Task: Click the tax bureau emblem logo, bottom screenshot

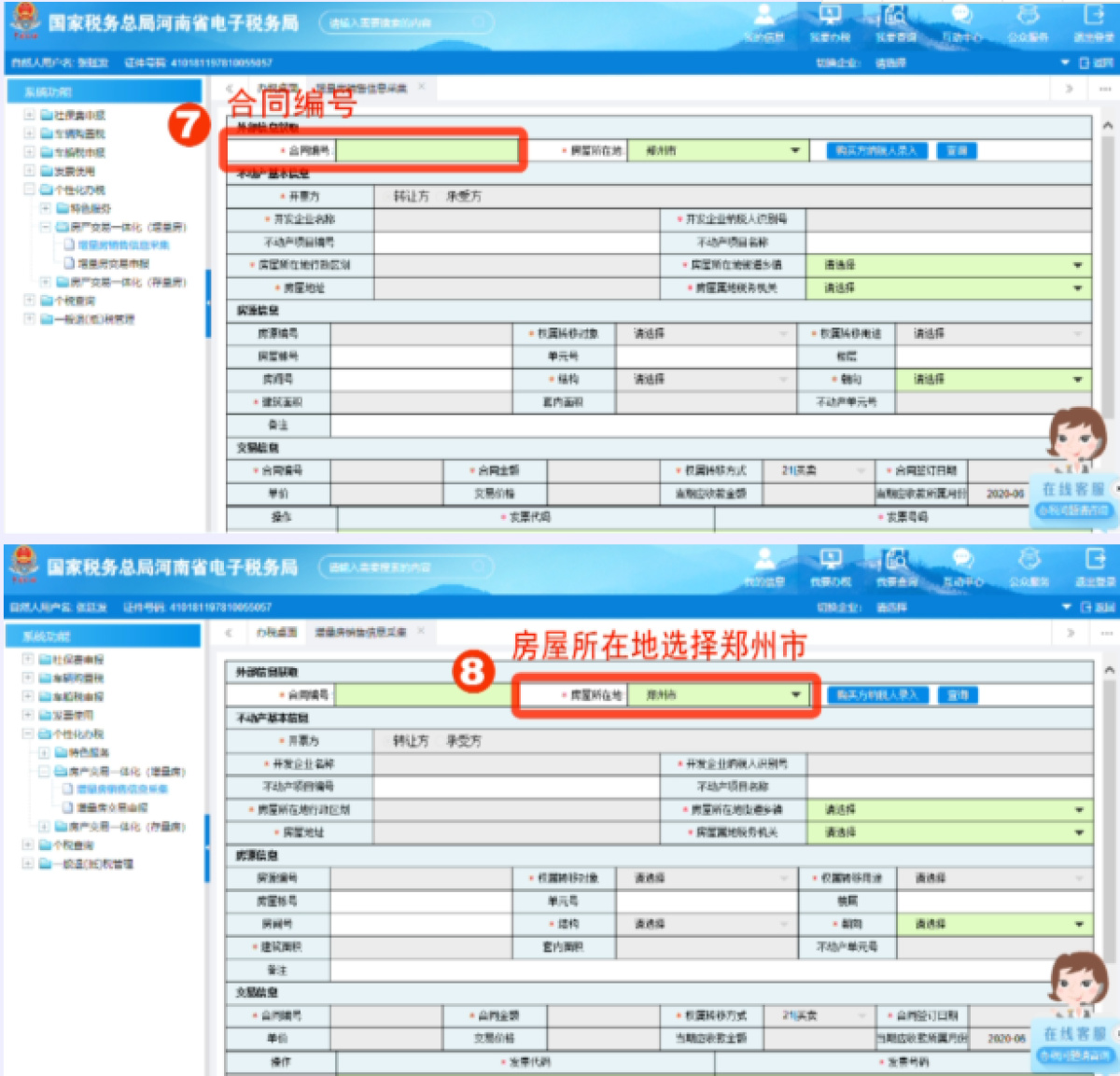Action: (24, 566)
